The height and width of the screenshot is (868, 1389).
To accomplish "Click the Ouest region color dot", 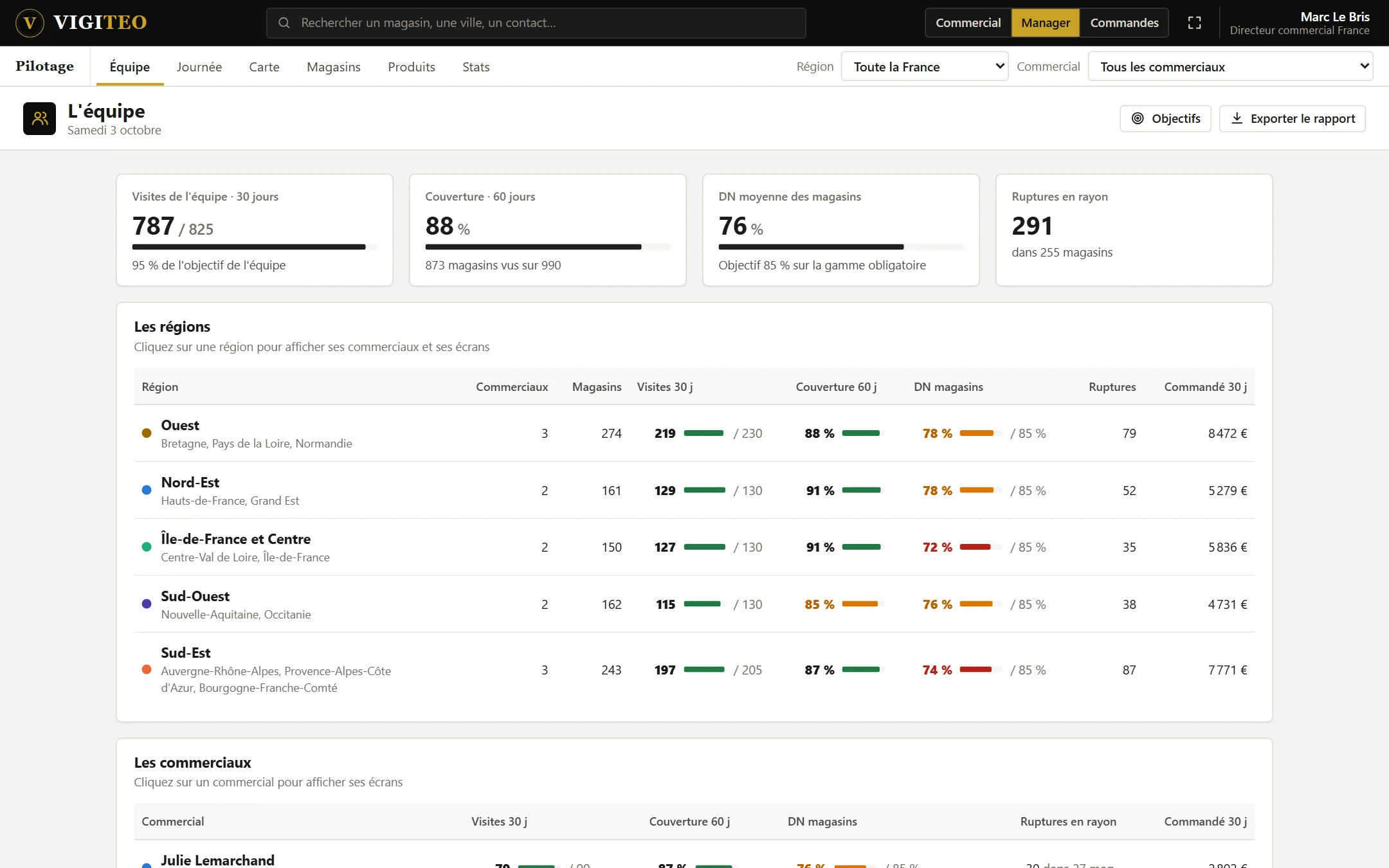I will [x=147, y=433].
